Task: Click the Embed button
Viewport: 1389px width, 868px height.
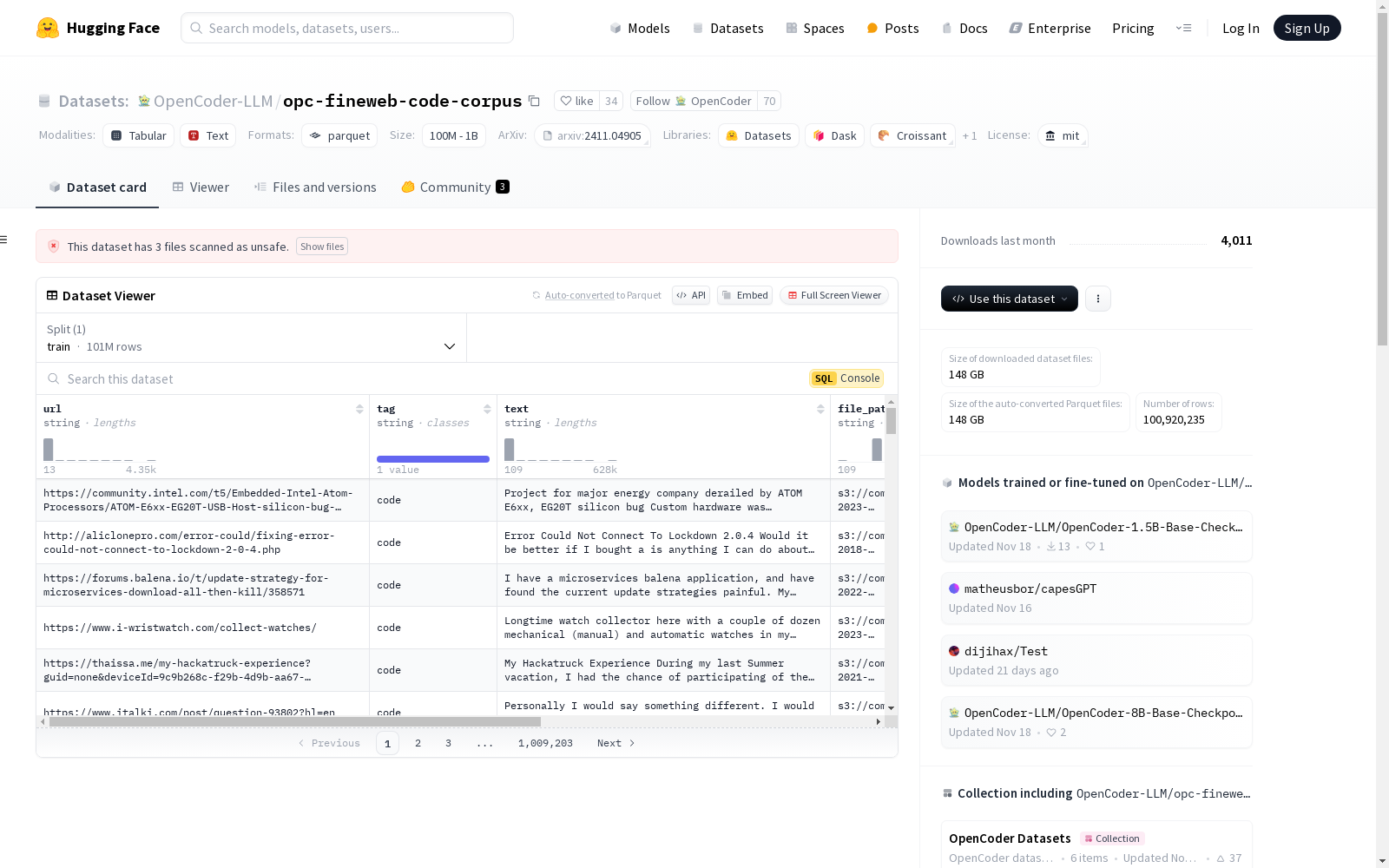Action: tap(745, 295)
